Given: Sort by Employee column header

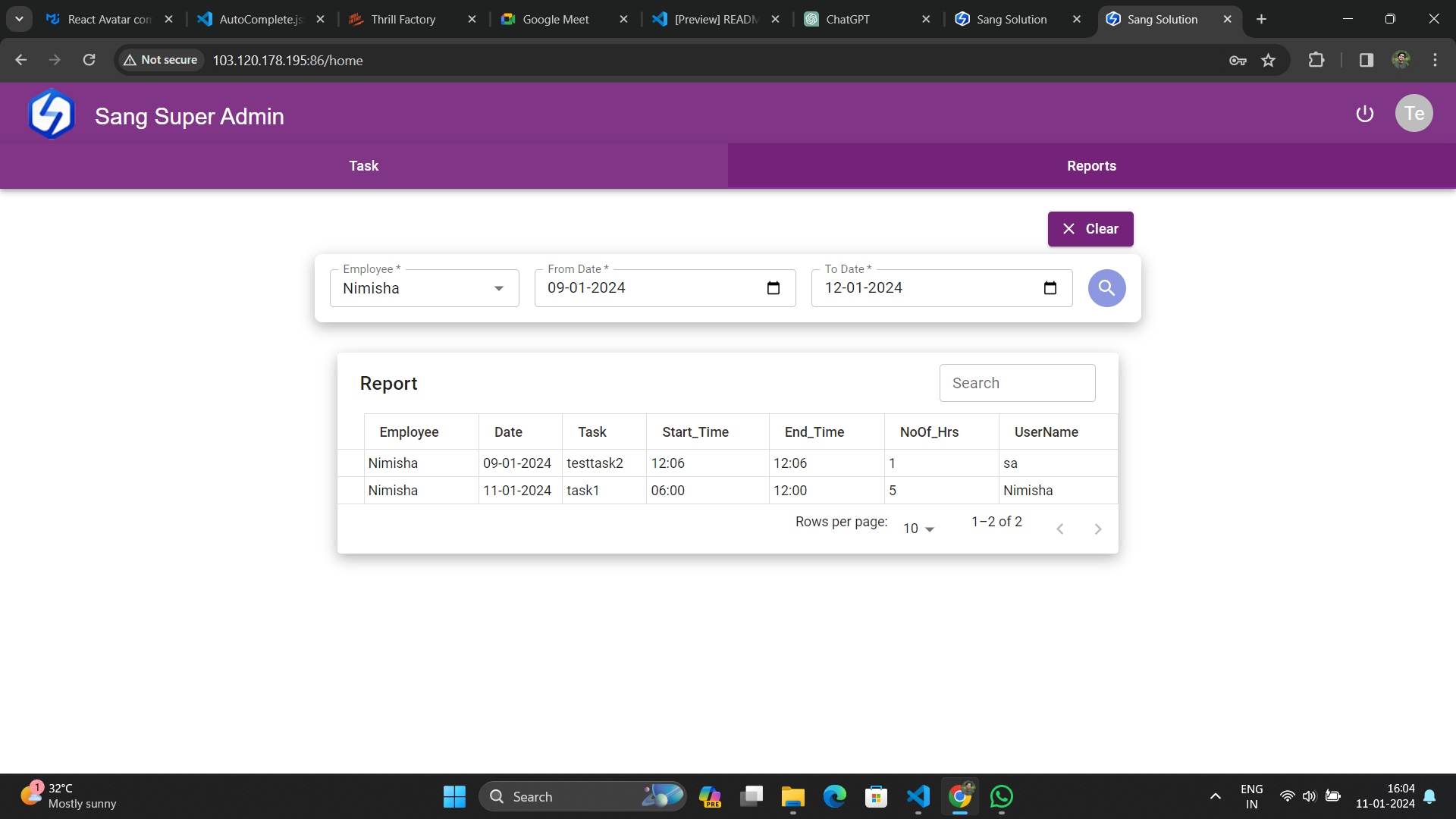Looking at the screenshot, I should [x=409, y=432].
